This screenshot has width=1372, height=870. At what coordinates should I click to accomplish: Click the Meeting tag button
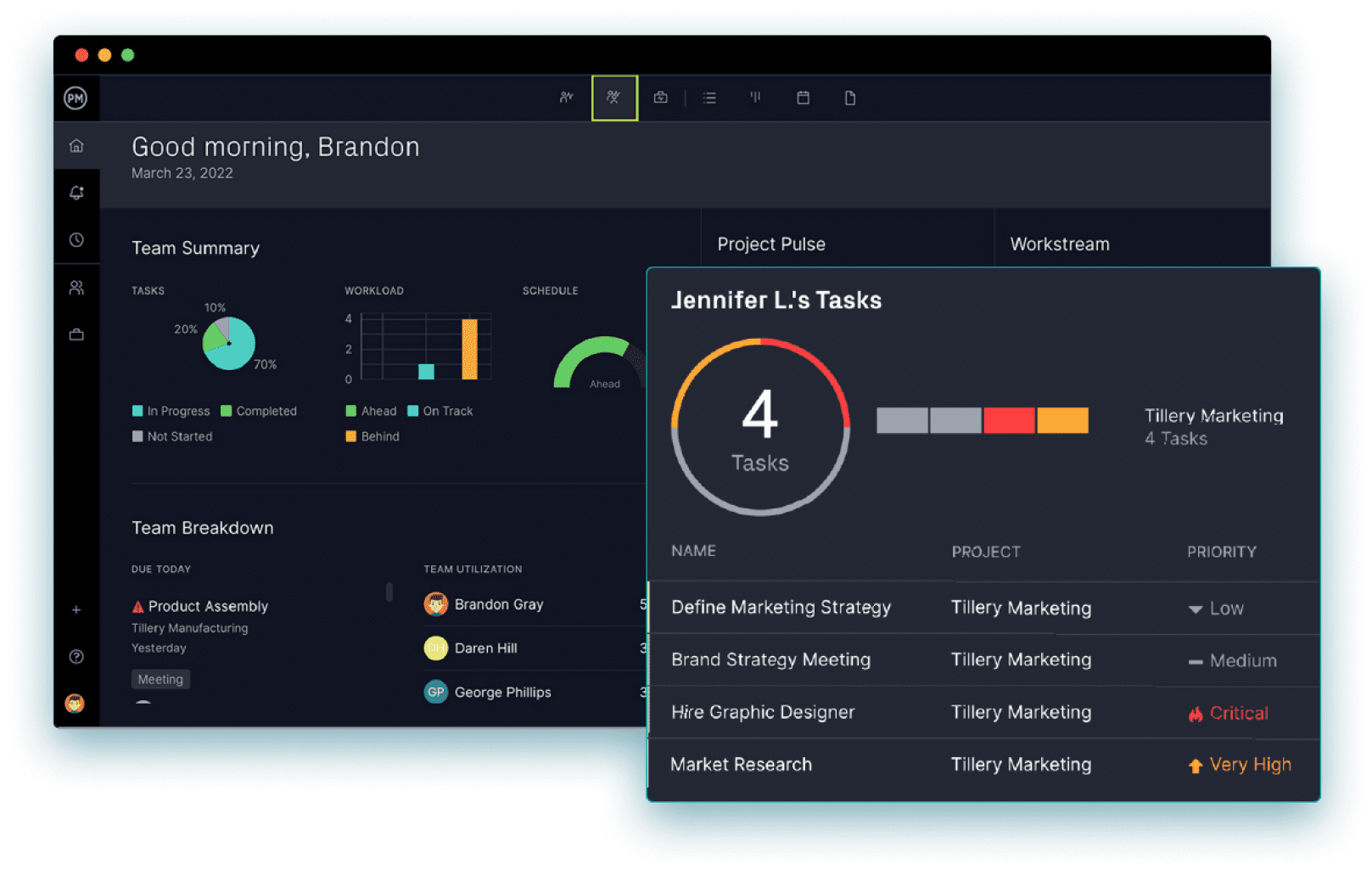click(x=160, y=679)
